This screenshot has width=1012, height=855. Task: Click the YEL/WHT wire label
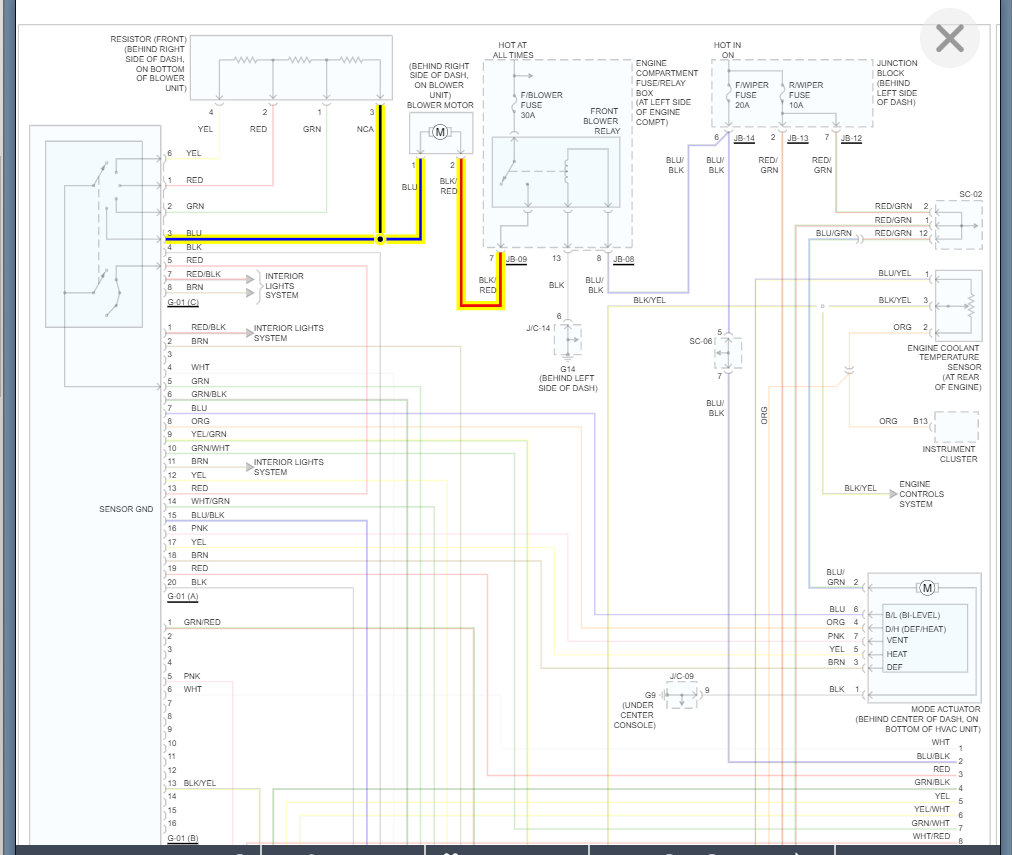[932, 809]
